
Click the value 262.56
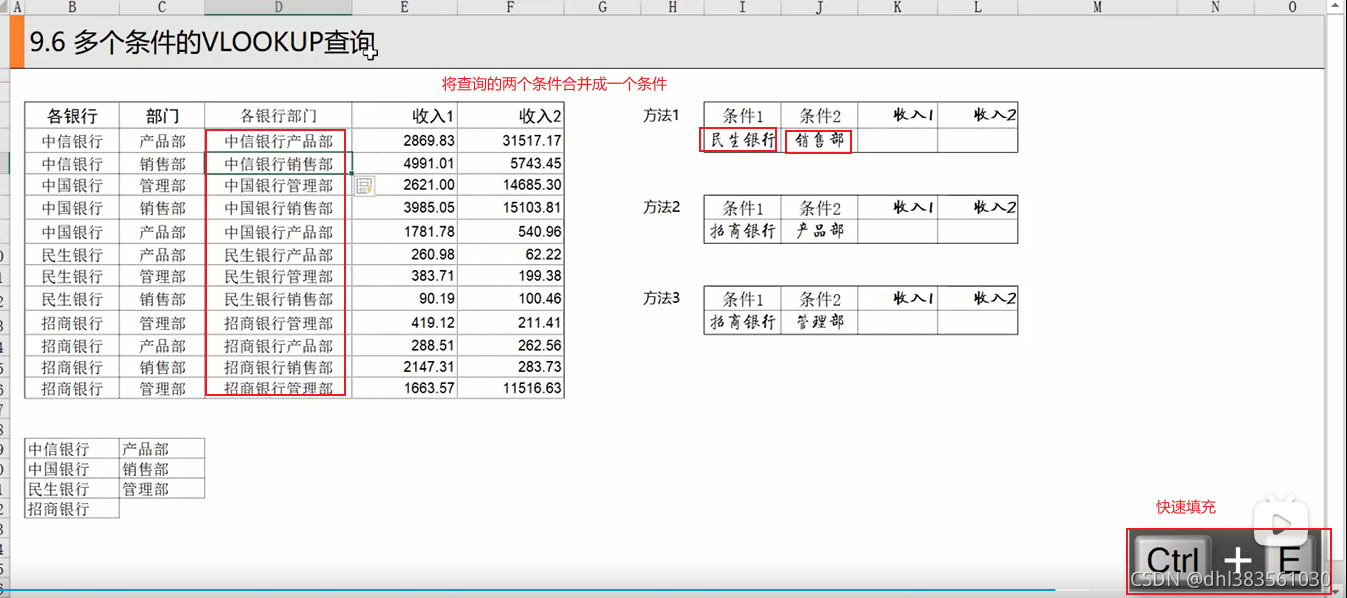click(541, 346)
